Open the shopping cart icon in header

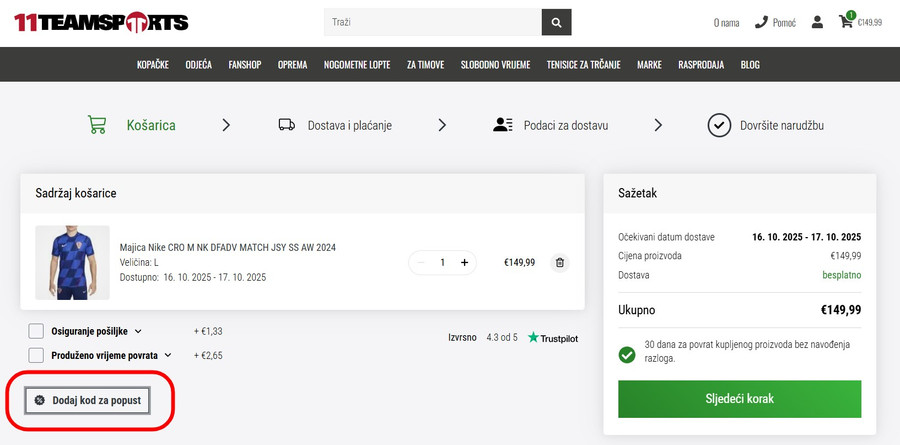point(847,21)
